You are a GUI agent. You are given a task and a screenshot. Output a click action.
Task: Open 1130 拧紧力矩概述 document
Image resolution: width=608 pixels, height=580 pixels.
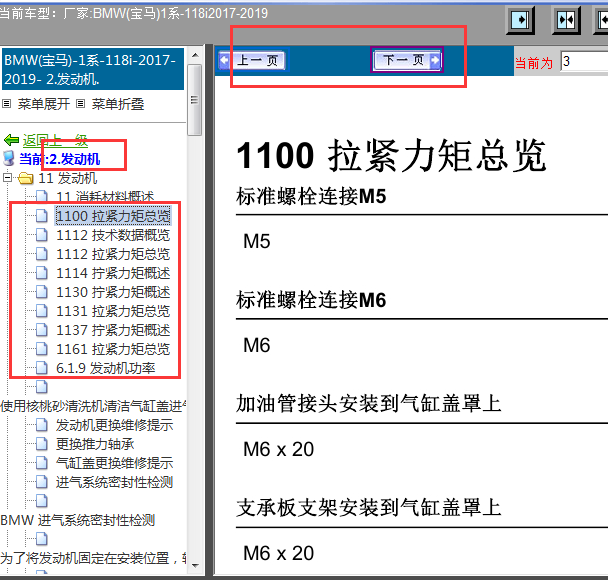pos(113,292)
